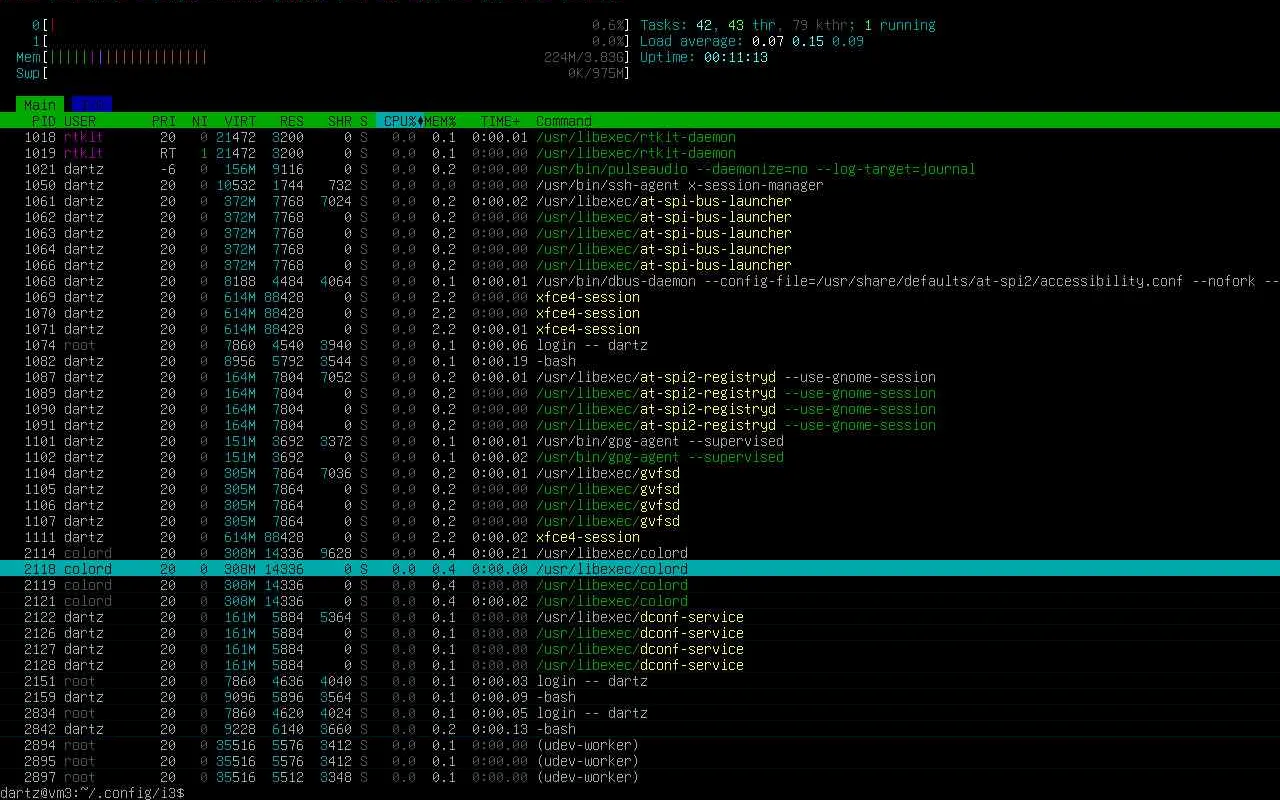The width and height of the screenshot is (1280, 800).
Task: Click the RES column header
Action: click(291, 121)
